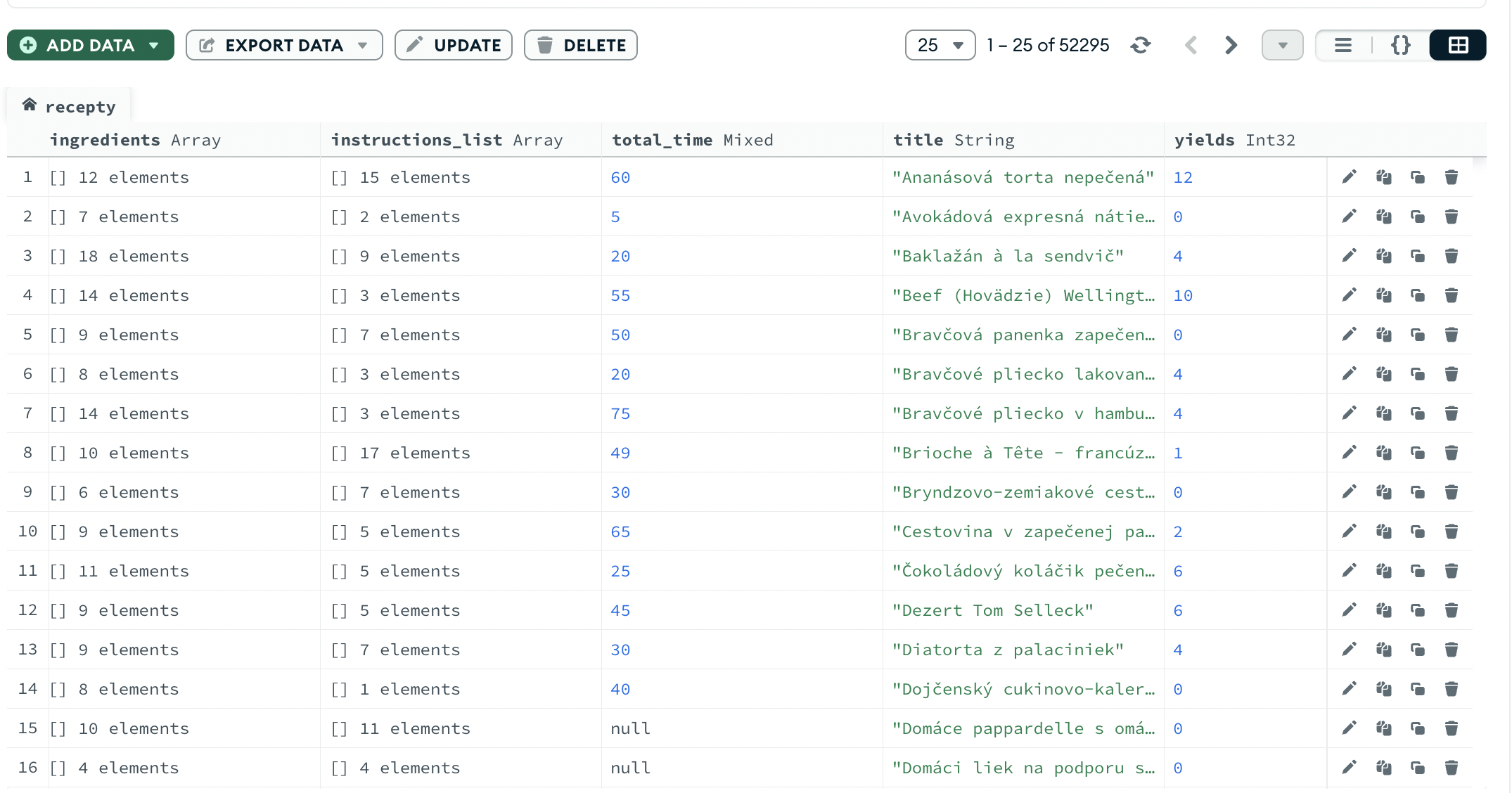The height and width of the screenshot is (793, 1512).
Task: Clone the Baklažán à la sendvič document
Action: pyautogui.click(x=1418, y=256)
